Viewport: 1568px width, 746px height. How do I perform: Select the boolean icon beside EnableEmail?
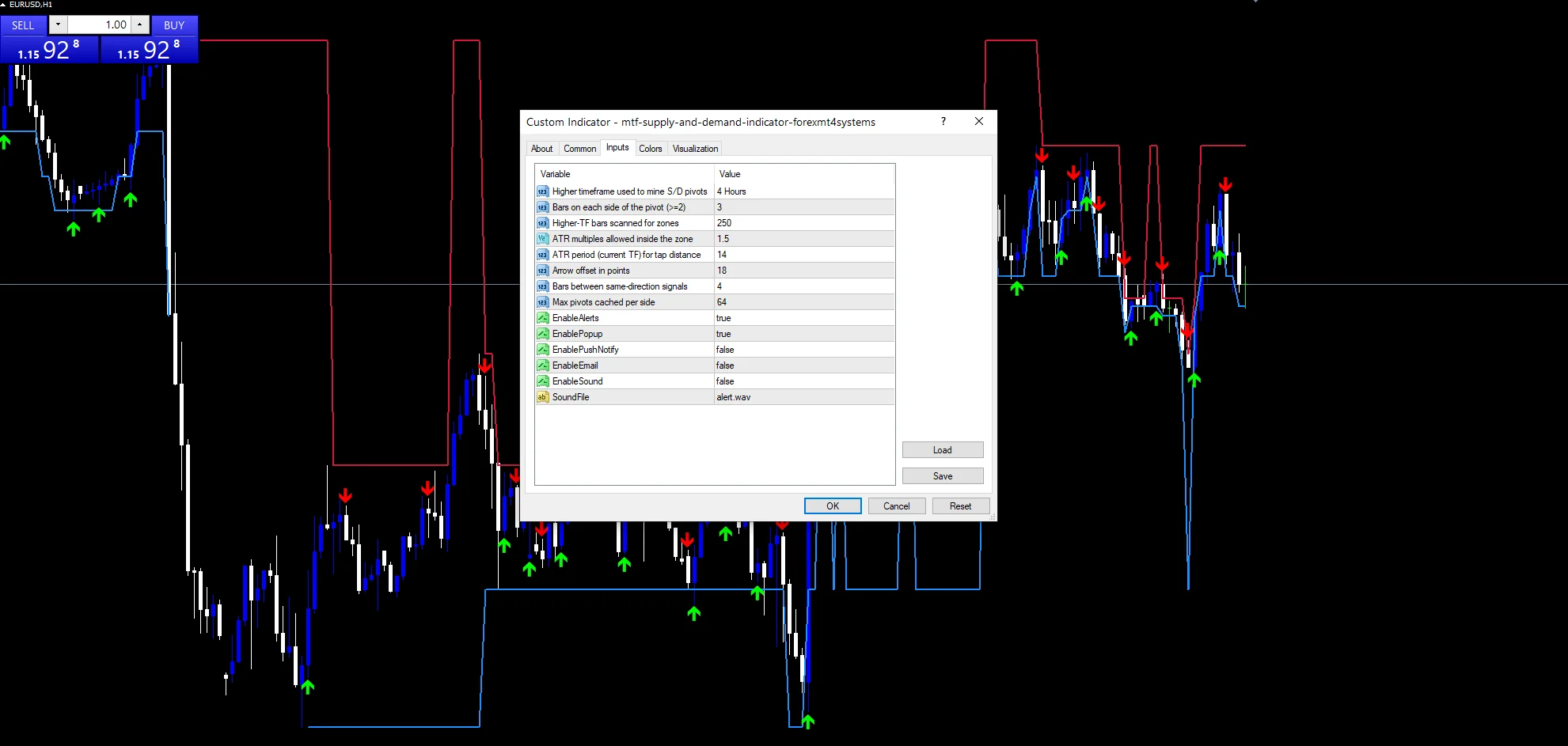[x=543, y=365]
